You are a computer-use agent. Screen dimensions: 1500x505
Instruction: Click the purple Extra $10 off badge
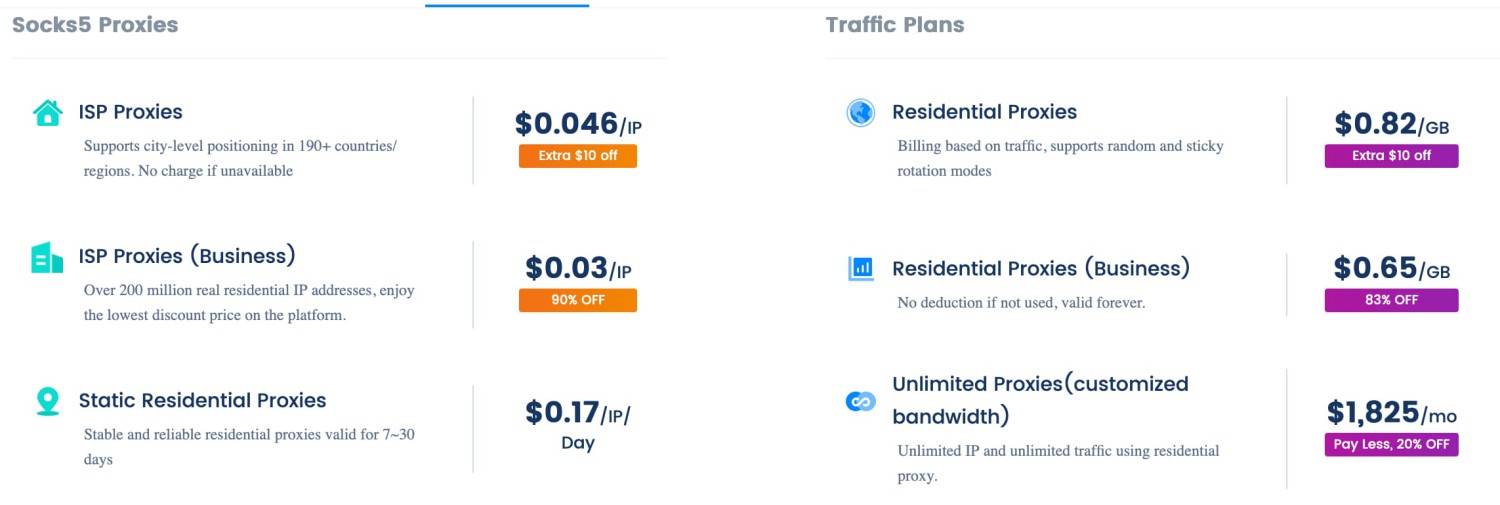point(1391,156)
